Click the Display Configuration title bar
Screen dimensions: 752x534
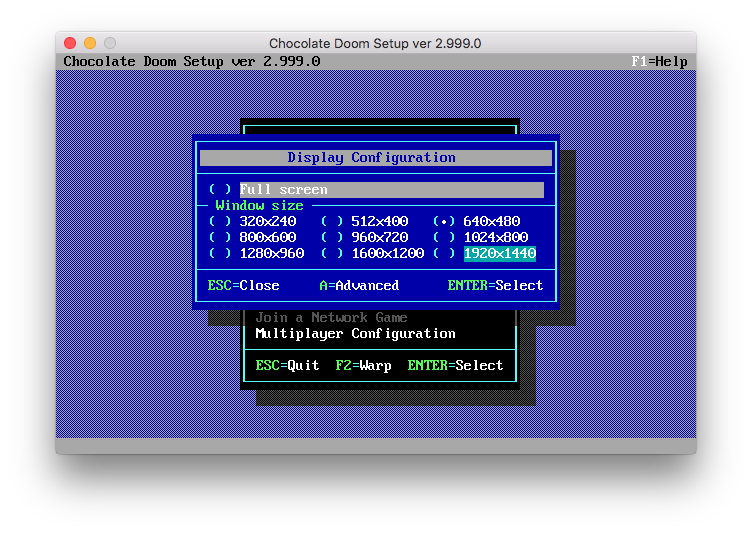pyautogui.click(x=376, y=158)
